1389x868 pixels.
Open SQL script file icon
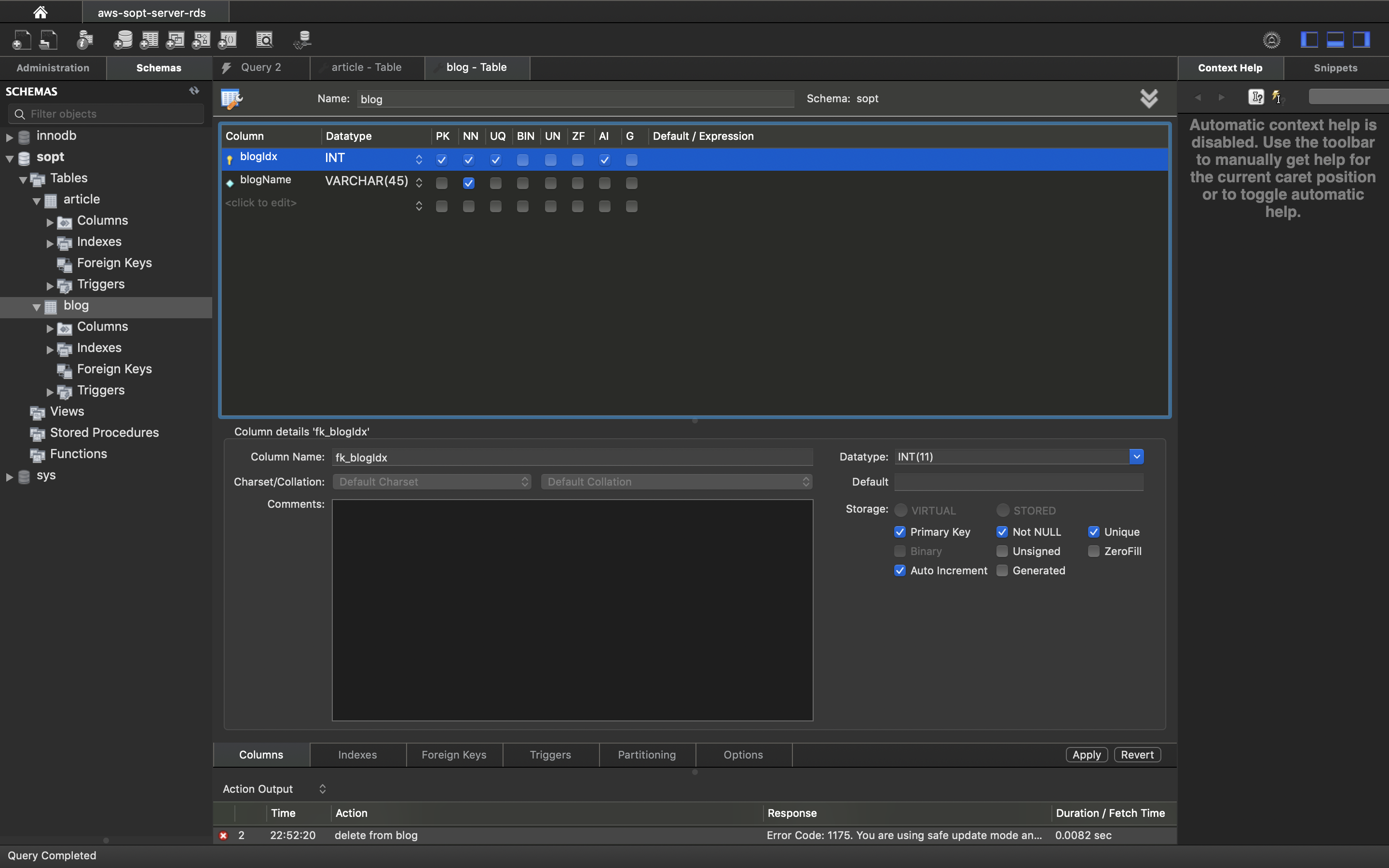pyautogui.click(x=48, y=40)
